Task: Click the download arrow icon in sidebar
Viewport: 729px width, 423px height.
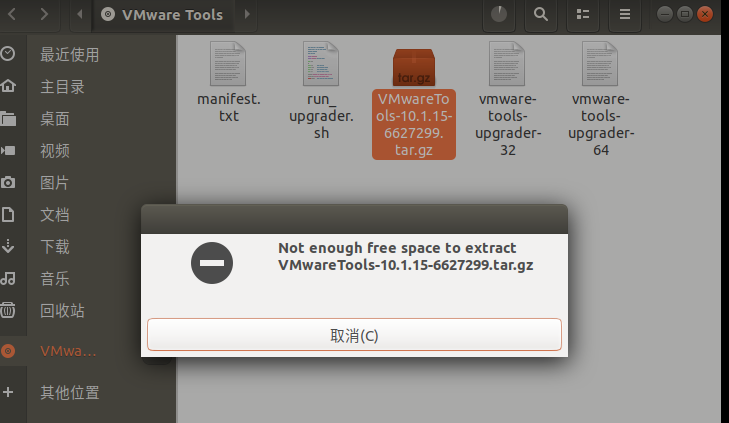Action: click(8, 246)
